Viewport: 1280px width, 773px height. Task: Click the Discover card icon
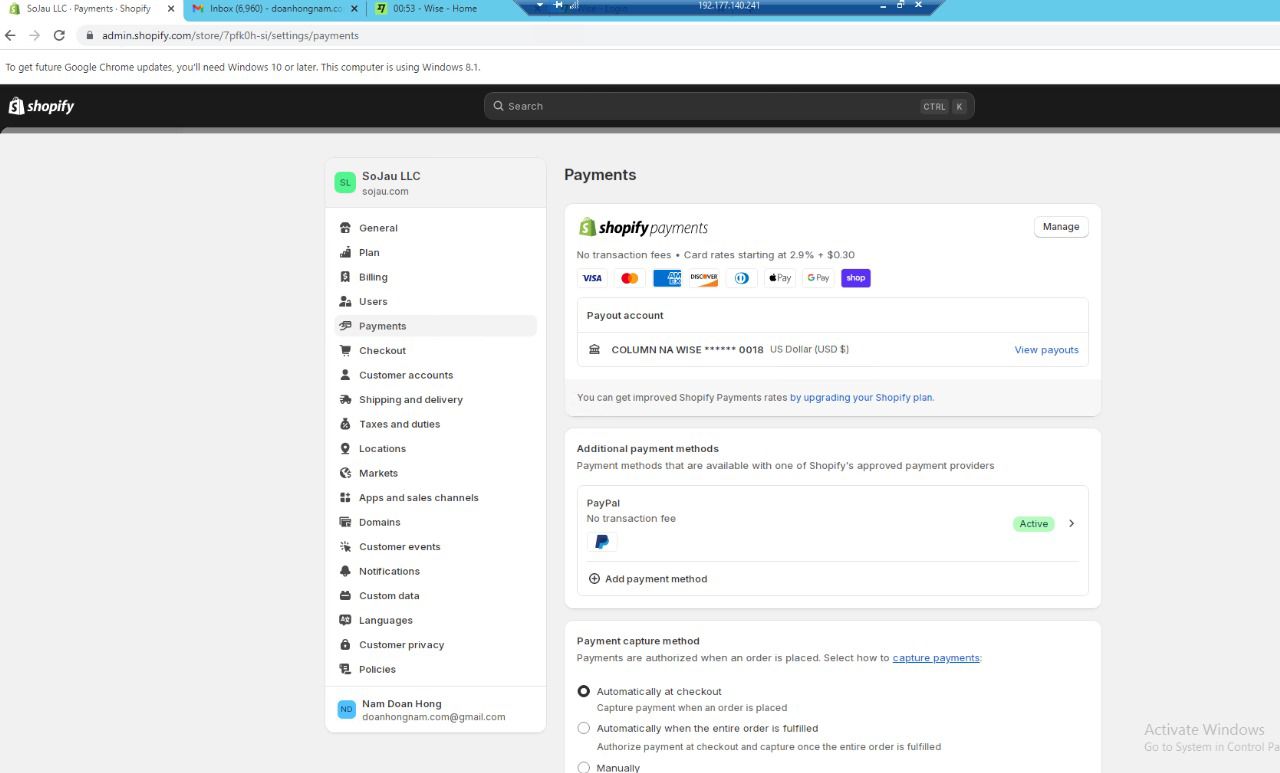tap(704, 278)
